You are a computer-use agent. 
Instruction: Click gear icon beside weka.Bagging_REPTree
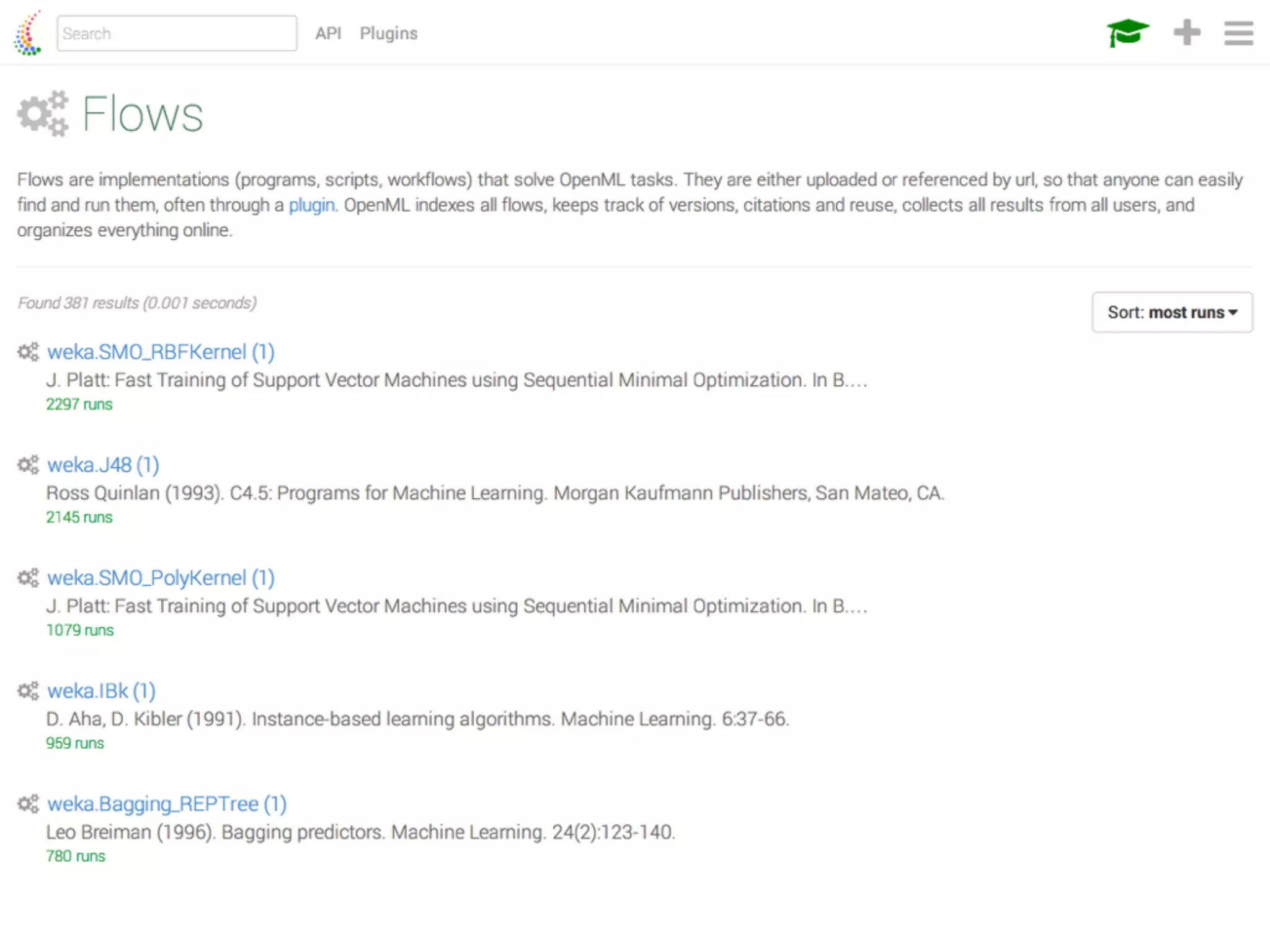click(28, 804)
